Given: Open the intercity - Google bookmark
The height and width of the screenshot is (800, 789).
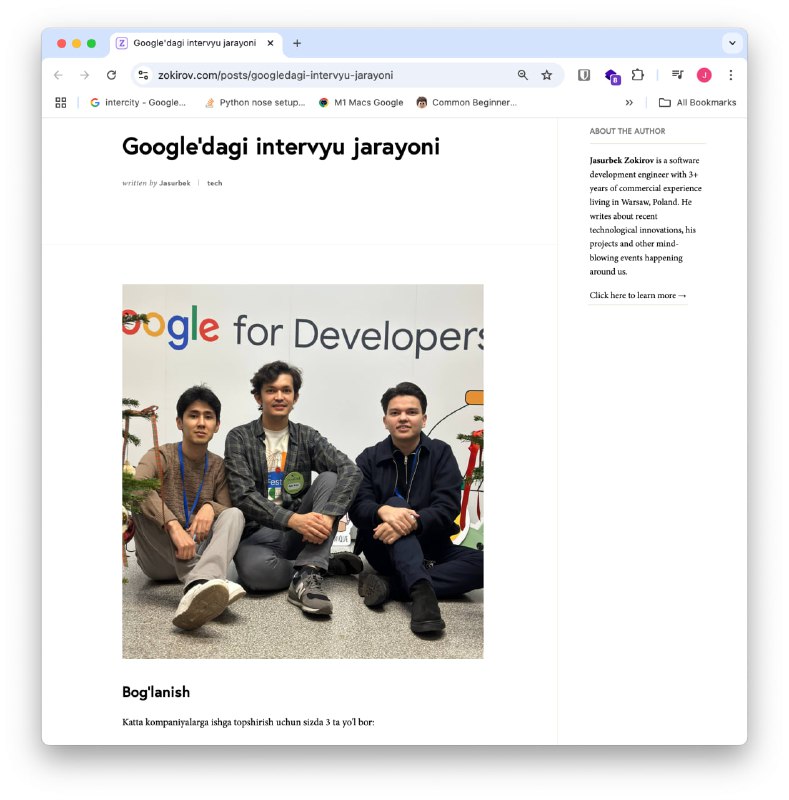Looking at the screenshot, I should coord(138,103).
